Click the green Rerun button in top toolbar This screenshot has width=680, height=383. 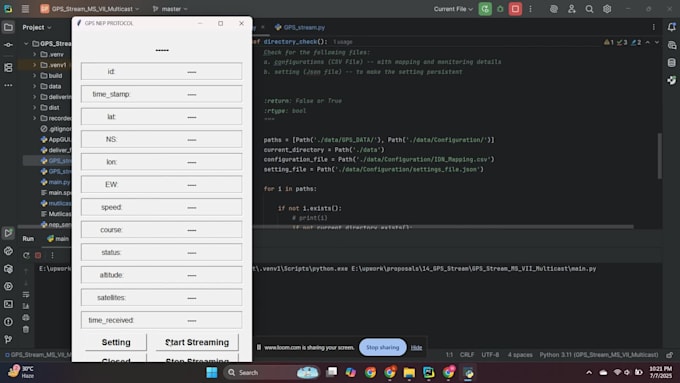[485, 9]
